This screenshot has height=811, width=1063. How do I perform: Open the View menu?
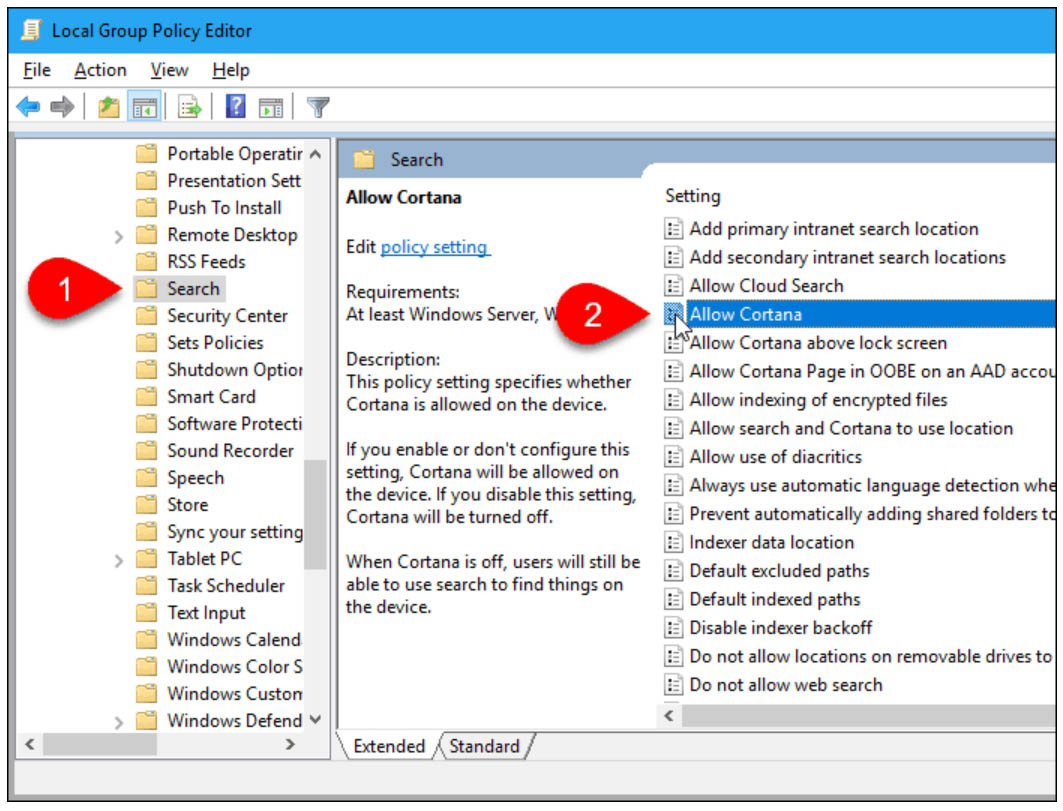(x=169, y=70)
